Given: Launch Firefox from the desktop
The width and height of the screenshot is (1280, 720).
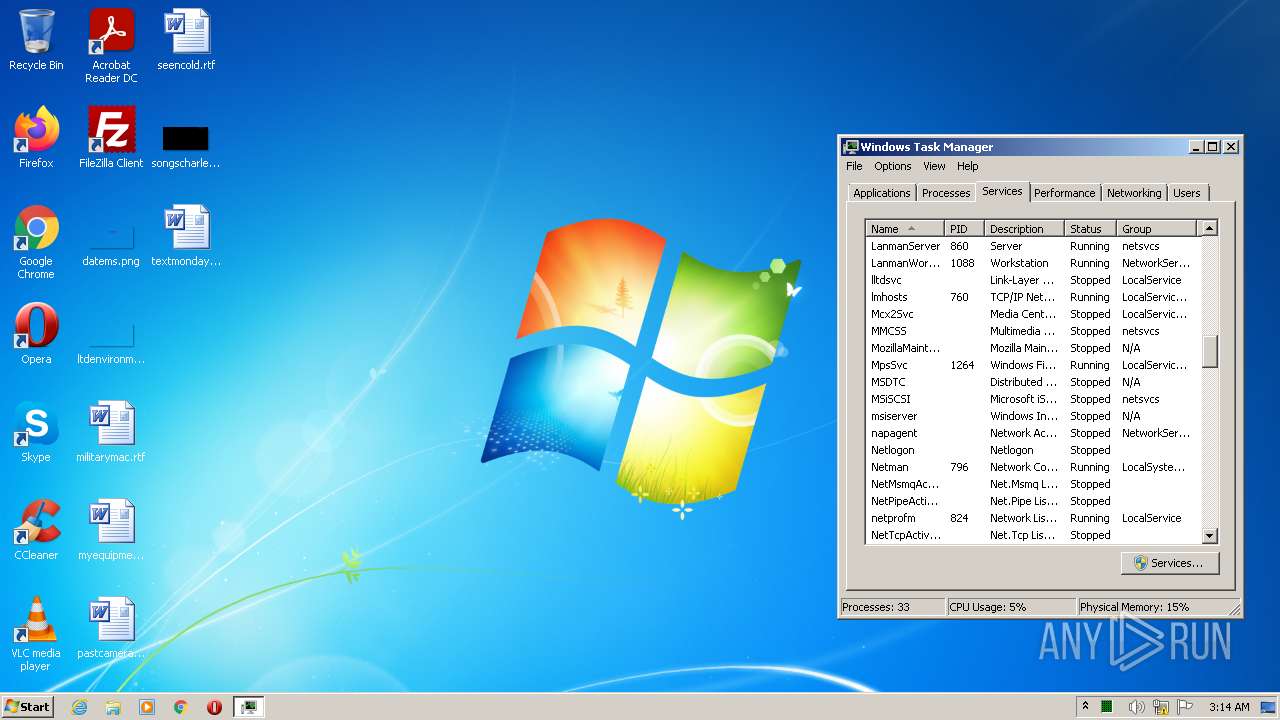Looking at the screenshot, I should [36, 137].
